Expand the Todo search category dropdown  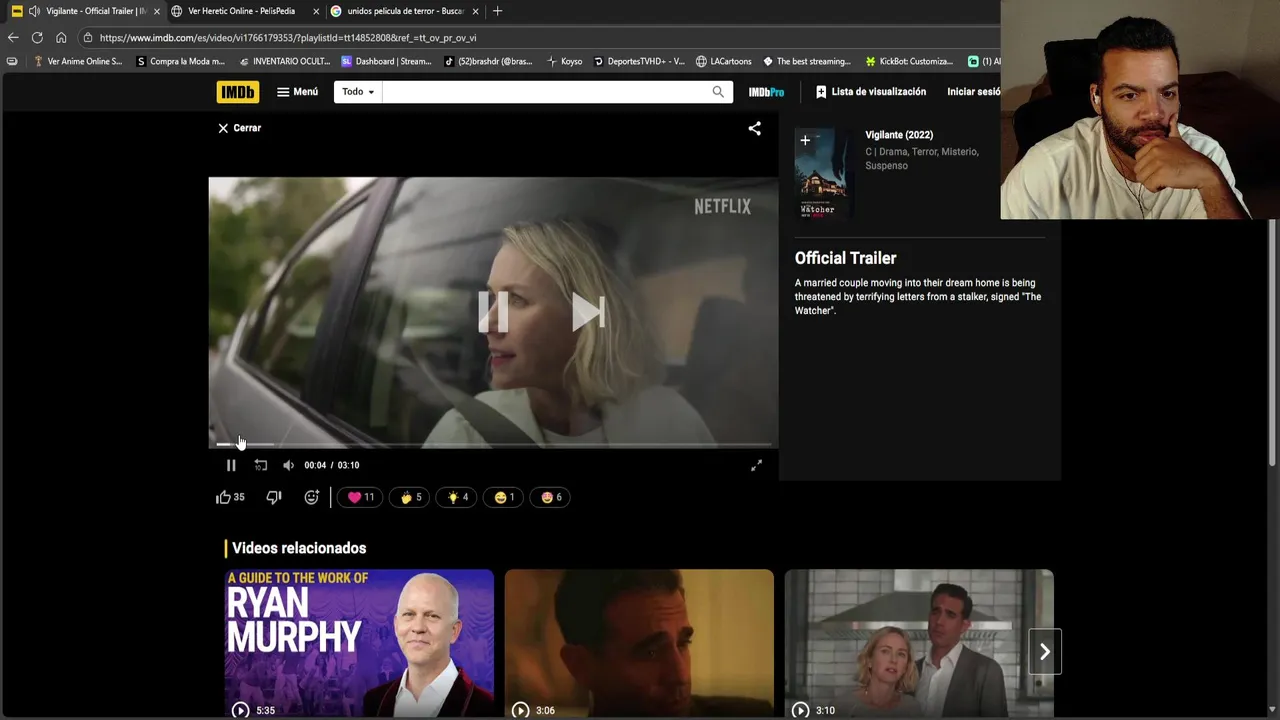pyautogui.click(x=357, y=92)
